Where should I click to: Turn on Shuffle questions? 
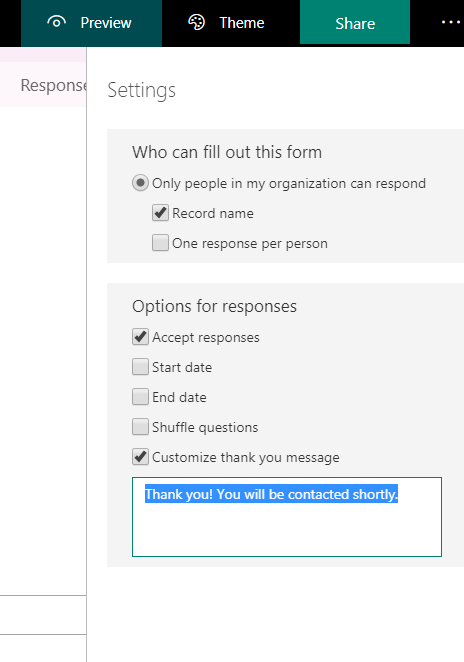[x=140, y=427]
